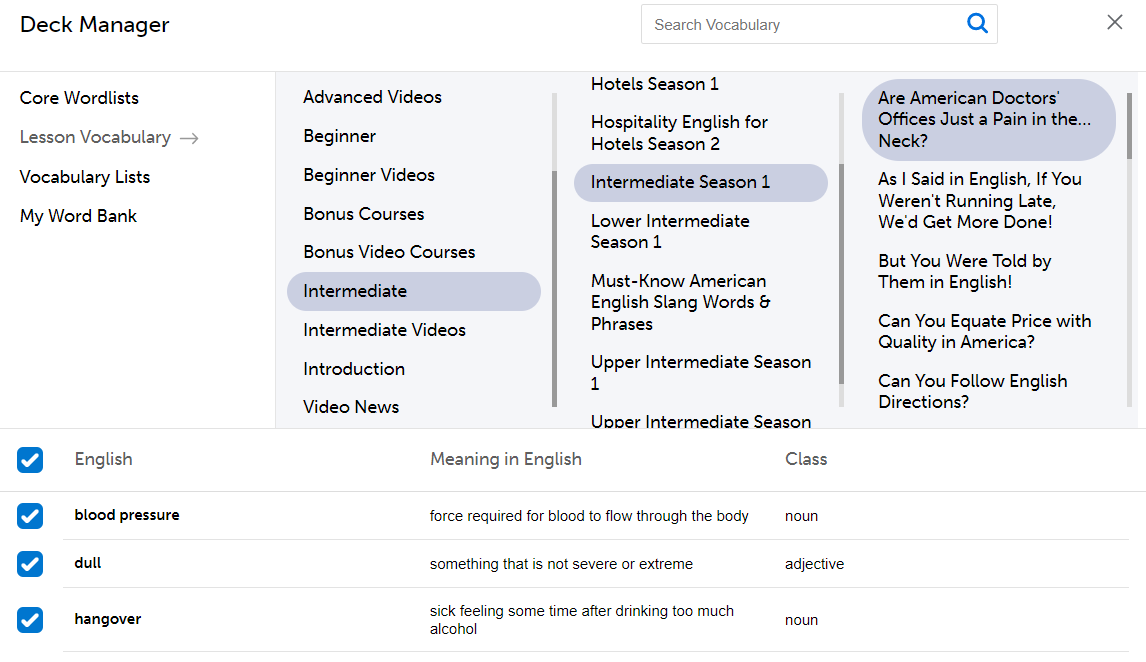This screenshot has width=1146, height=662.
Task: Open lesson Can You Follow English Directions?
Action: click(972, 391)
